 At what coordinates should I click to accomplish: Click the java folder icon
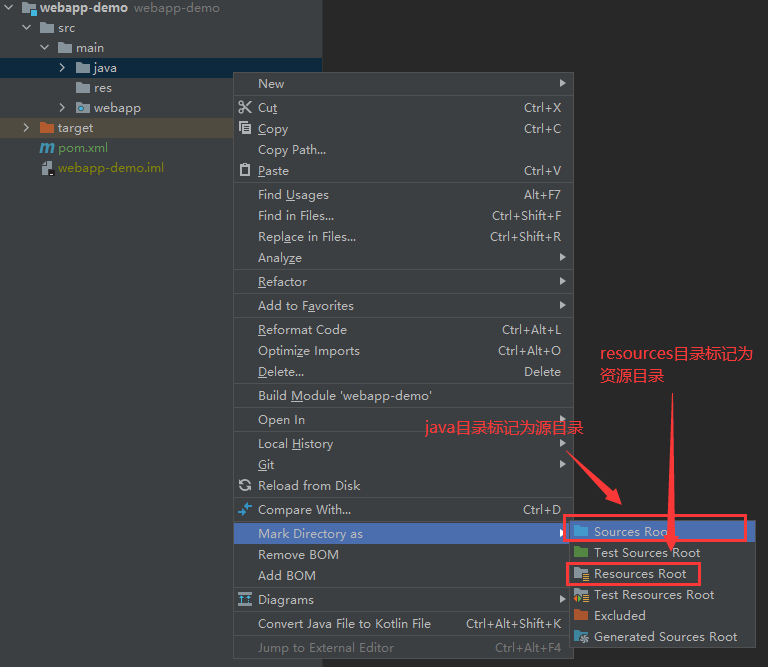click(x=83, y=68)
